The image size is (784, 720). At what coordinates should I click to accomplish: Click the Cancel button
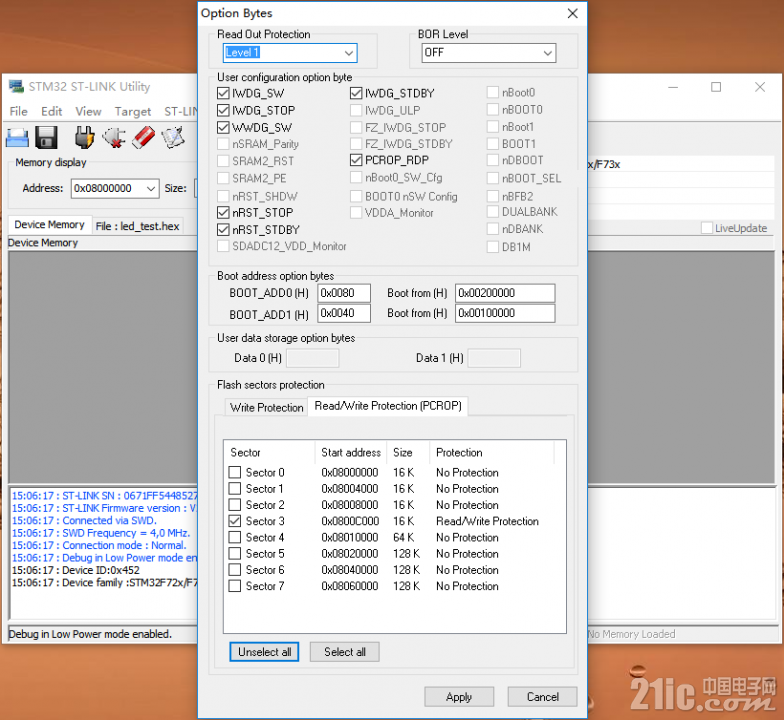pyautogui.click(x=542, y=696)
